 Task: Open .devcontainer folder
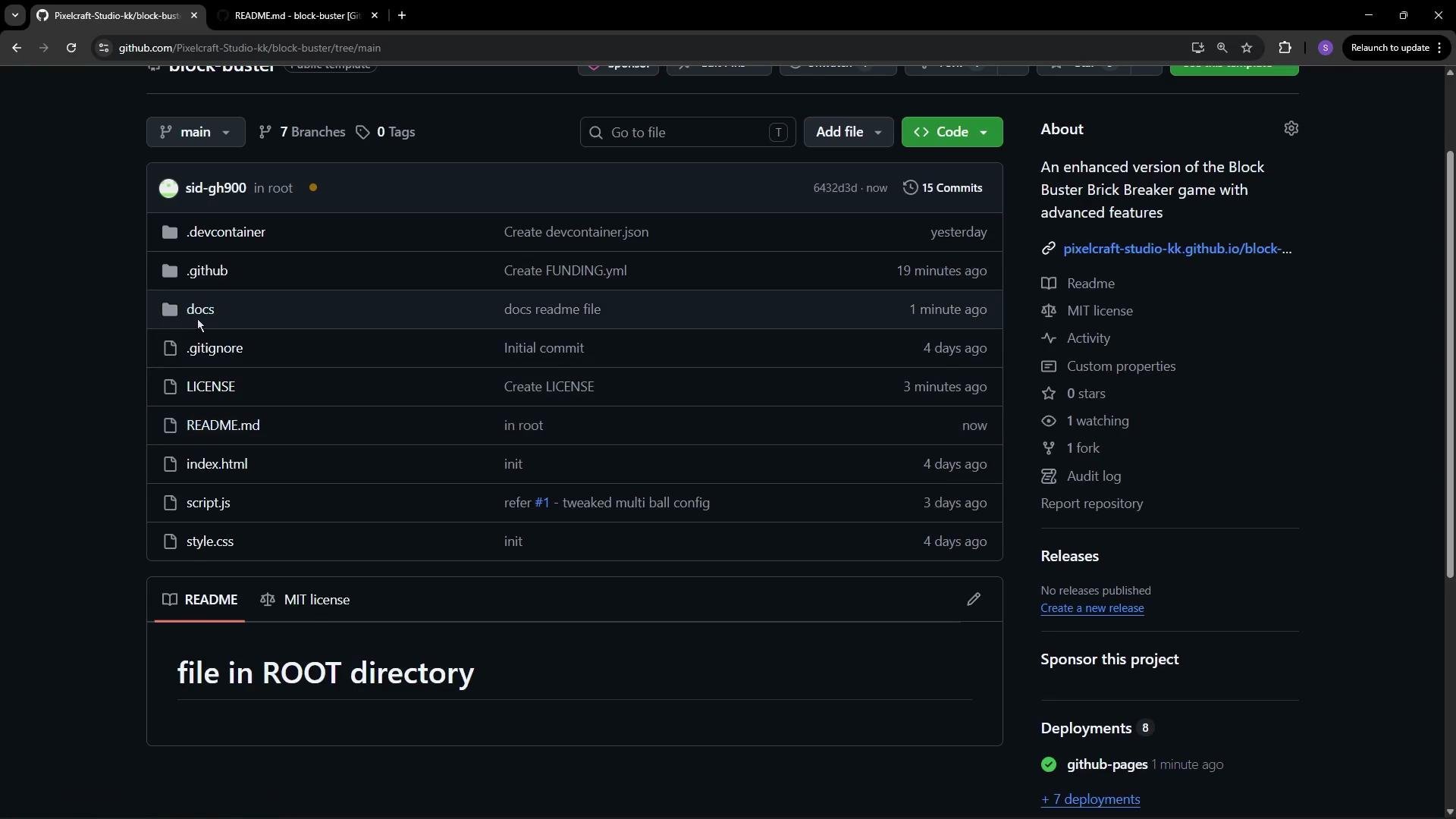tap(226, 232)
